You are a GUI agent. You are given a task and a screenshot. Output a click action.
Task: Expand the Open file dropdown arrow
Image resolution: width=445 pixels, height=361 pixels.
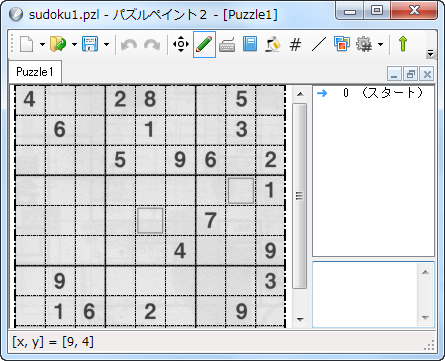click(x=74, y=44)
